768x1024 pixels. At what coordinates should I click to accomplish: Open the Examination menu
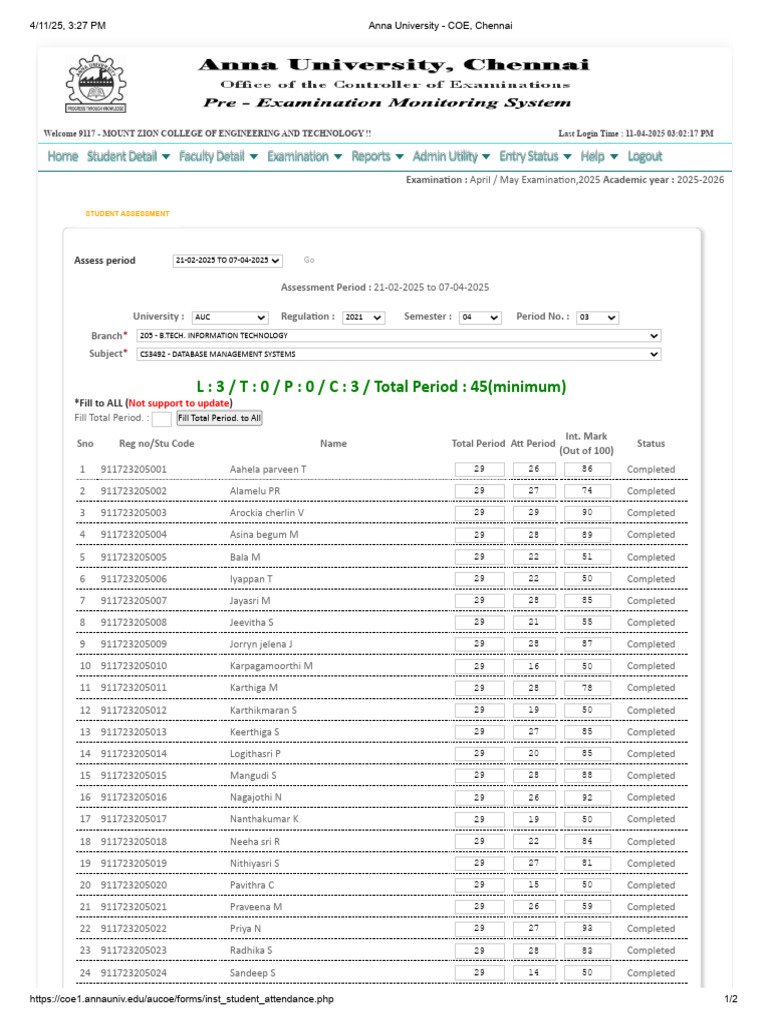click(304, 157)
